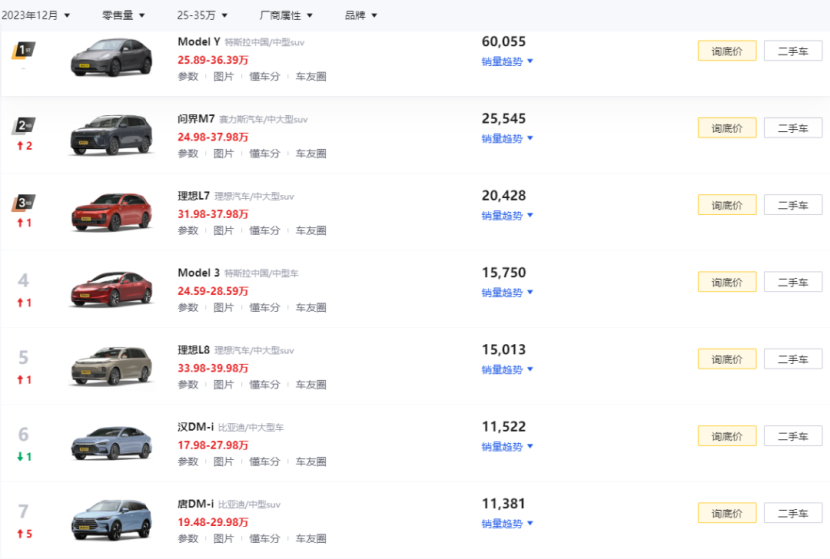Open the 问界M7 car image
830x559 pixels.
[111, 134]
